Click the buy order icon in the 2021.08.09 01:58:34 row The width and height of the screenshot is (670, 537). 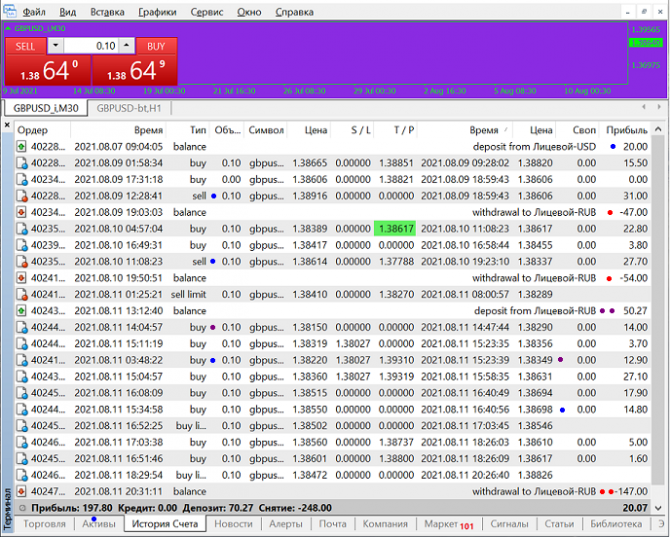(21, 163)
